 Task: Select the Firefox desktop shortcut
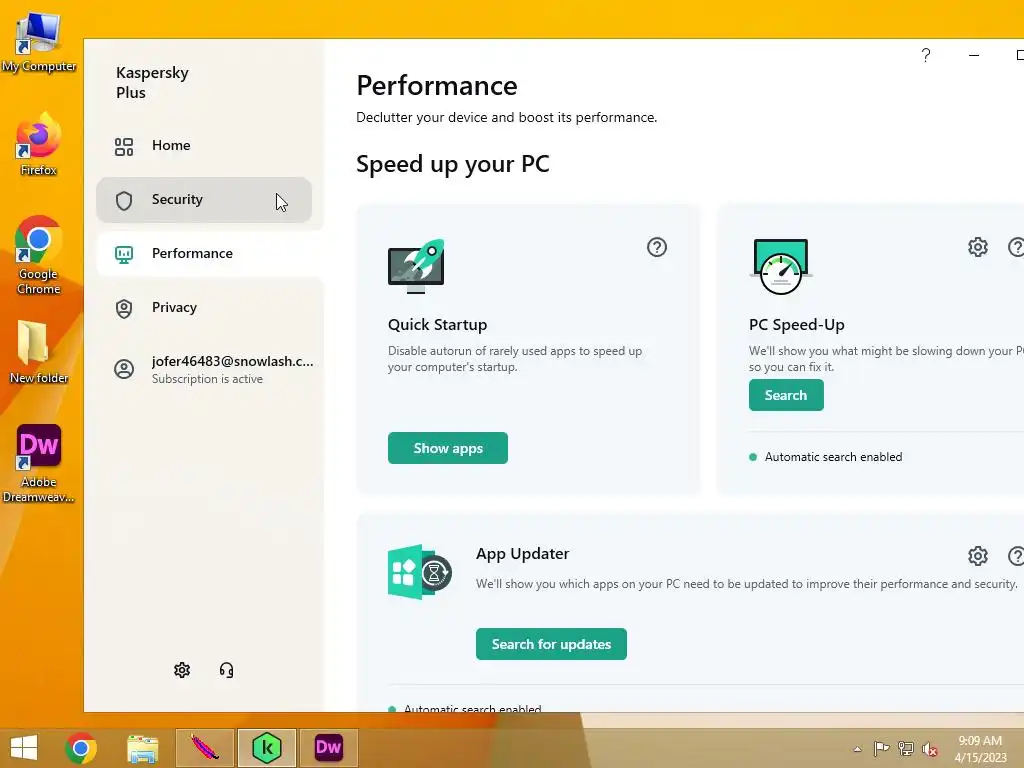point(39,145)
